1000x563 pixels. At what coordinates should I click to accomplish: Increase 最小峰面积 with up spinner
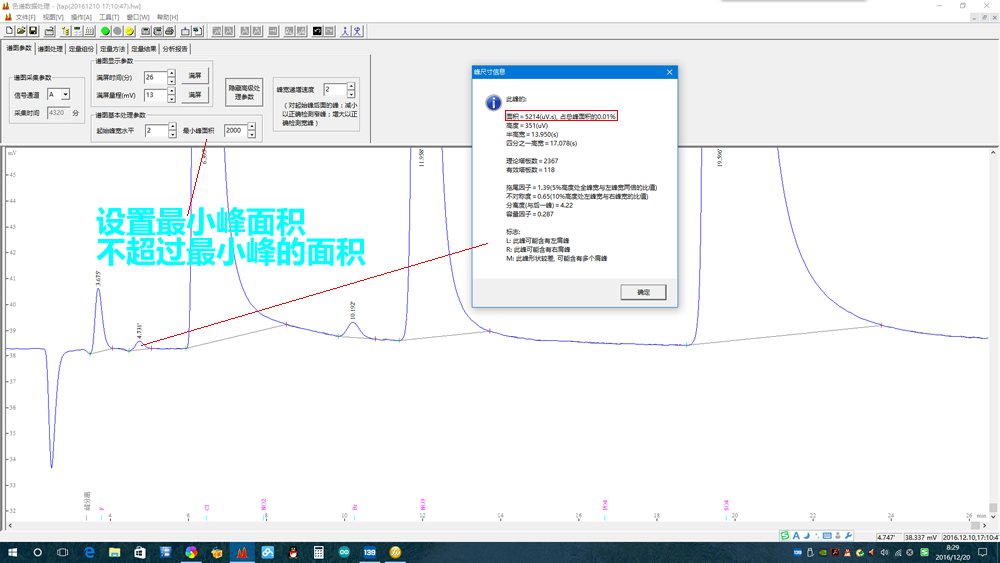[252, 127]
